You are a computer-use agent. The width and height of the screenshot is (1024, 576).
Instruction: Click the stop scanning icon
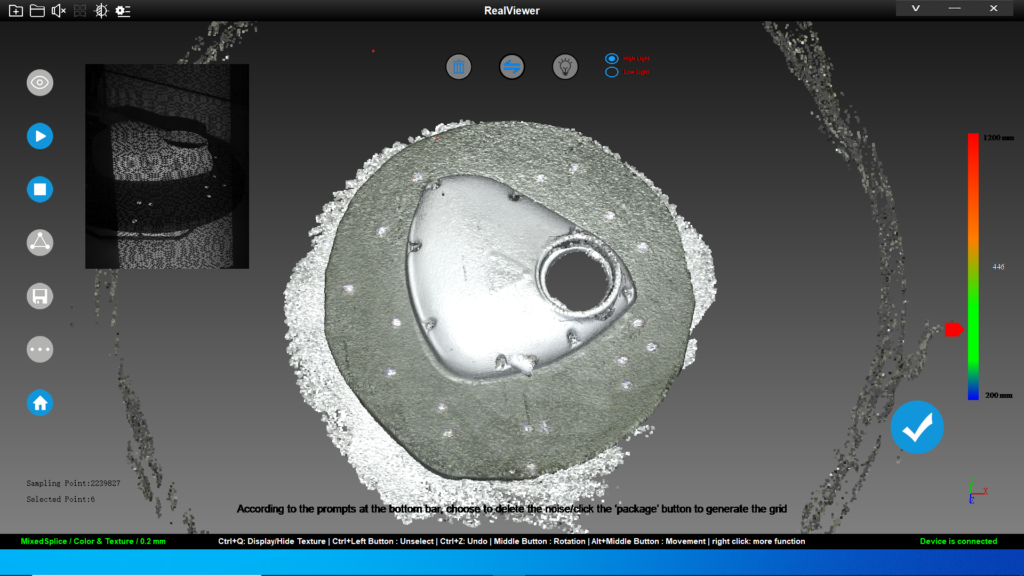tap(40, 189)
